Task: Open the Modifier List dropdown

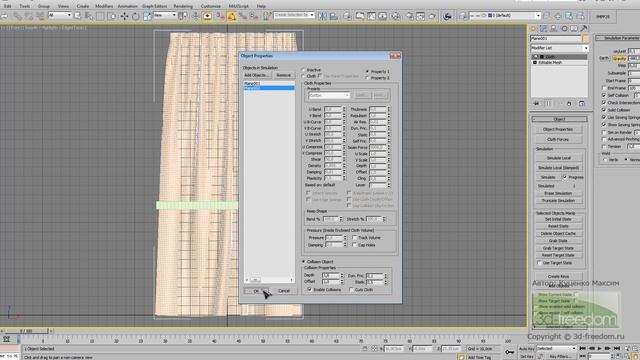Action: coord(560,48)
